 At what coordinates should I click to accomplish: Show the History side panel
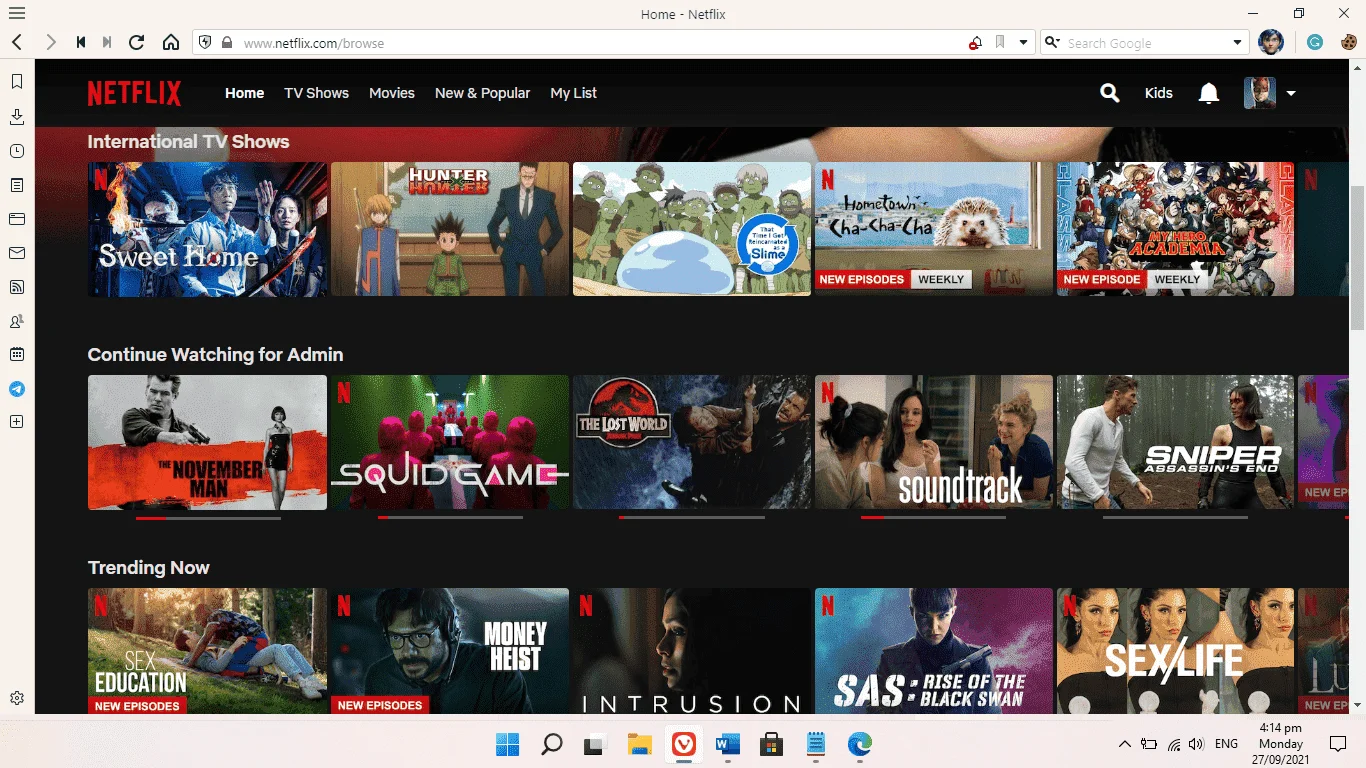pos(17,151)
